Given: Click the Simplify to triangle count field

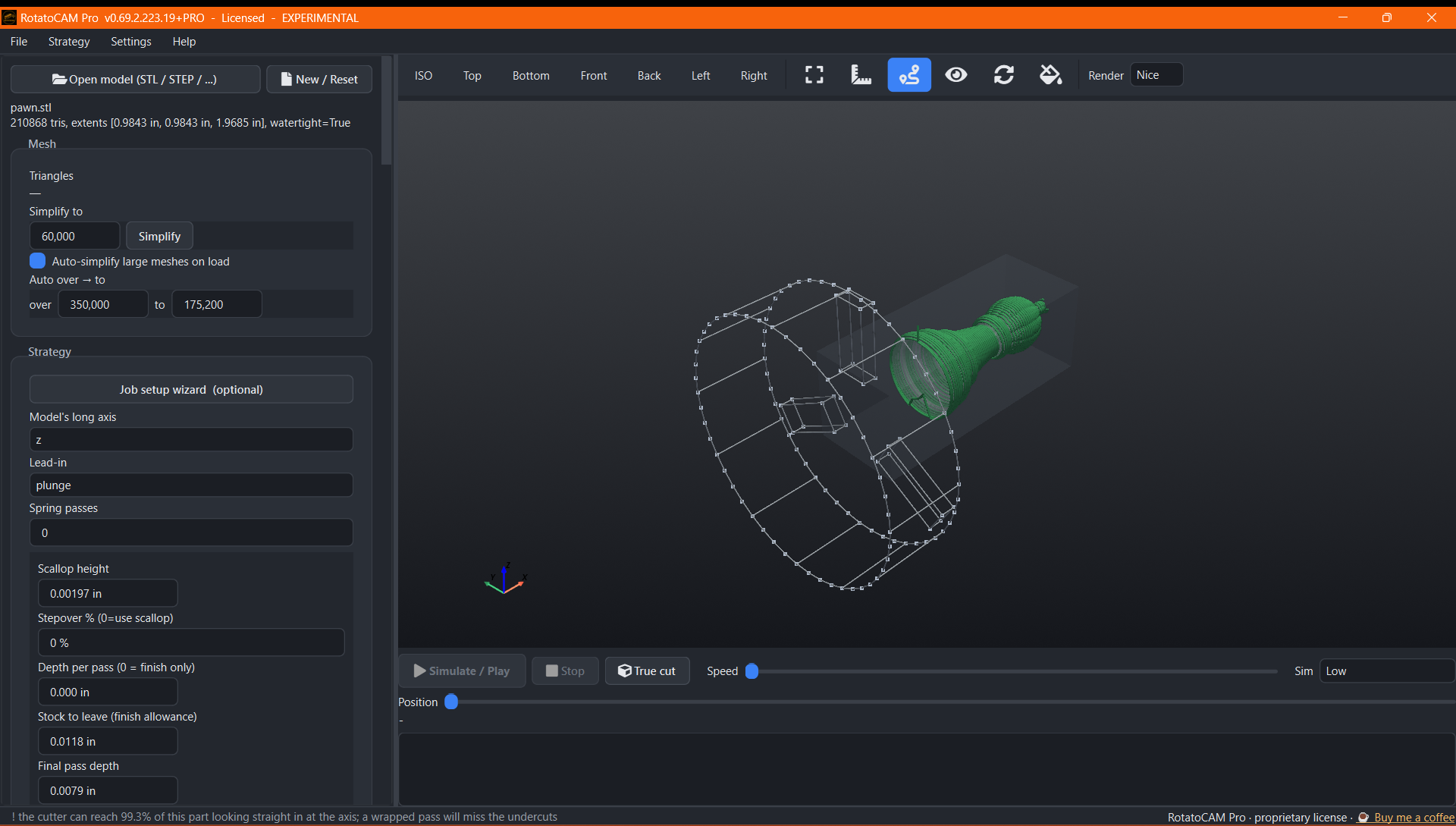Looking at the screenshot, I should 74,236.
